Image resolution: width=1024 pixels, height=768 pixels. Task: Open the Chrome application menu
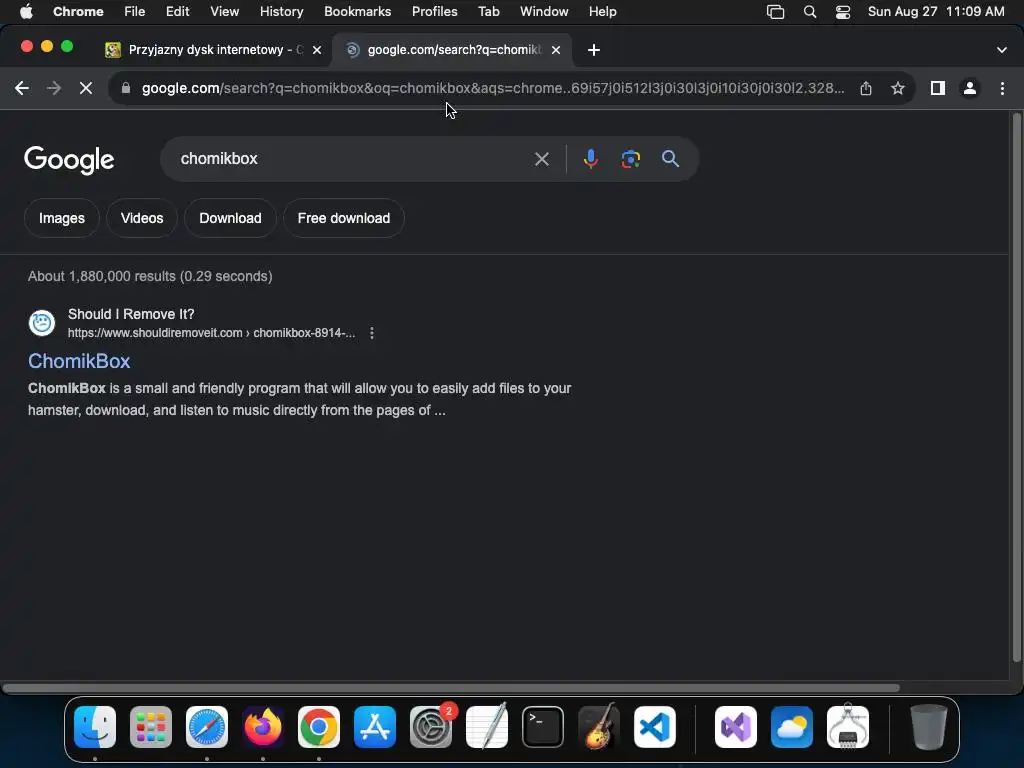point(78,12)
